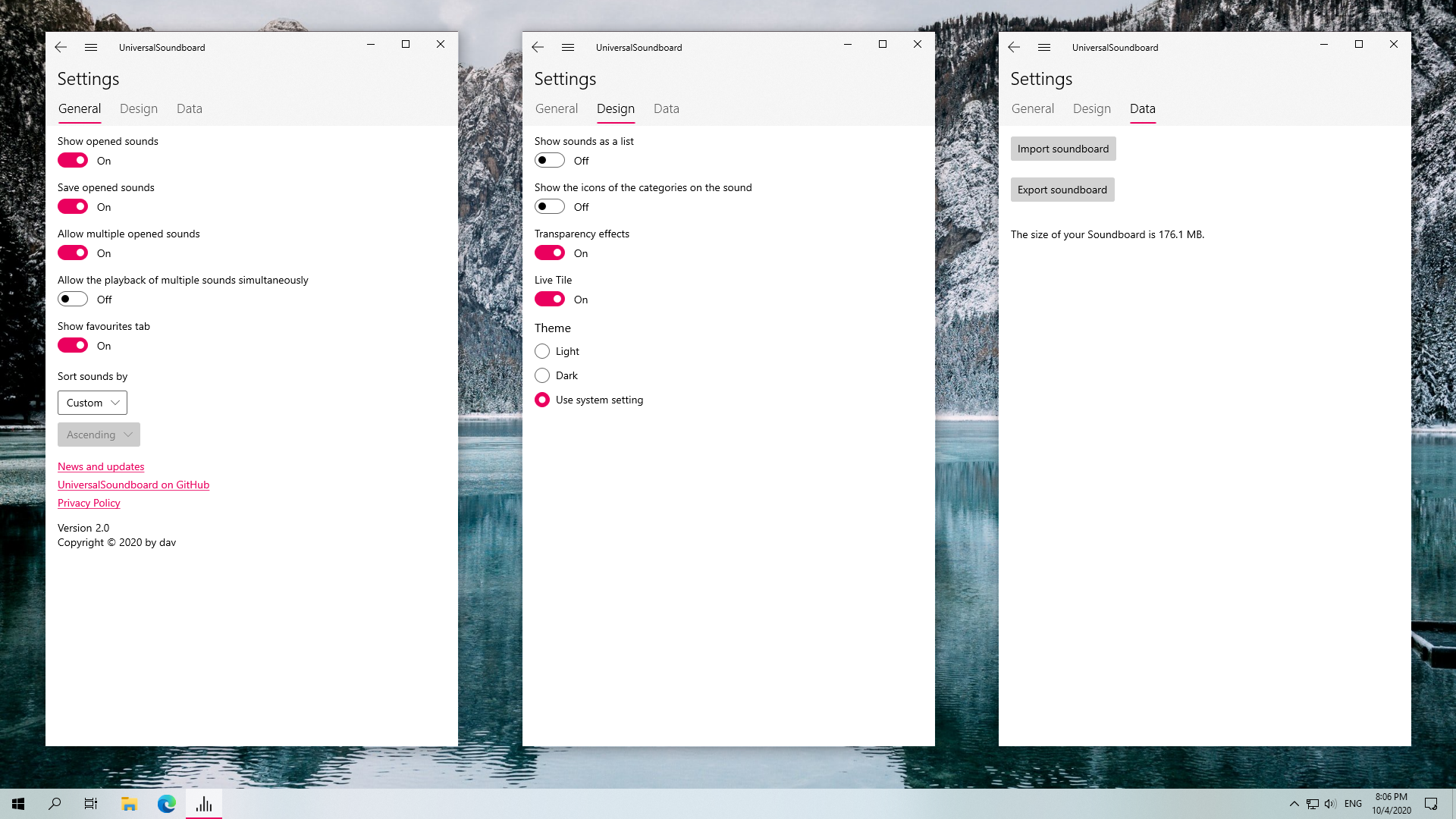Viewport: 1456px width, 819px height.
Task: Click back arrow in the General settings window
Action: 61,47
